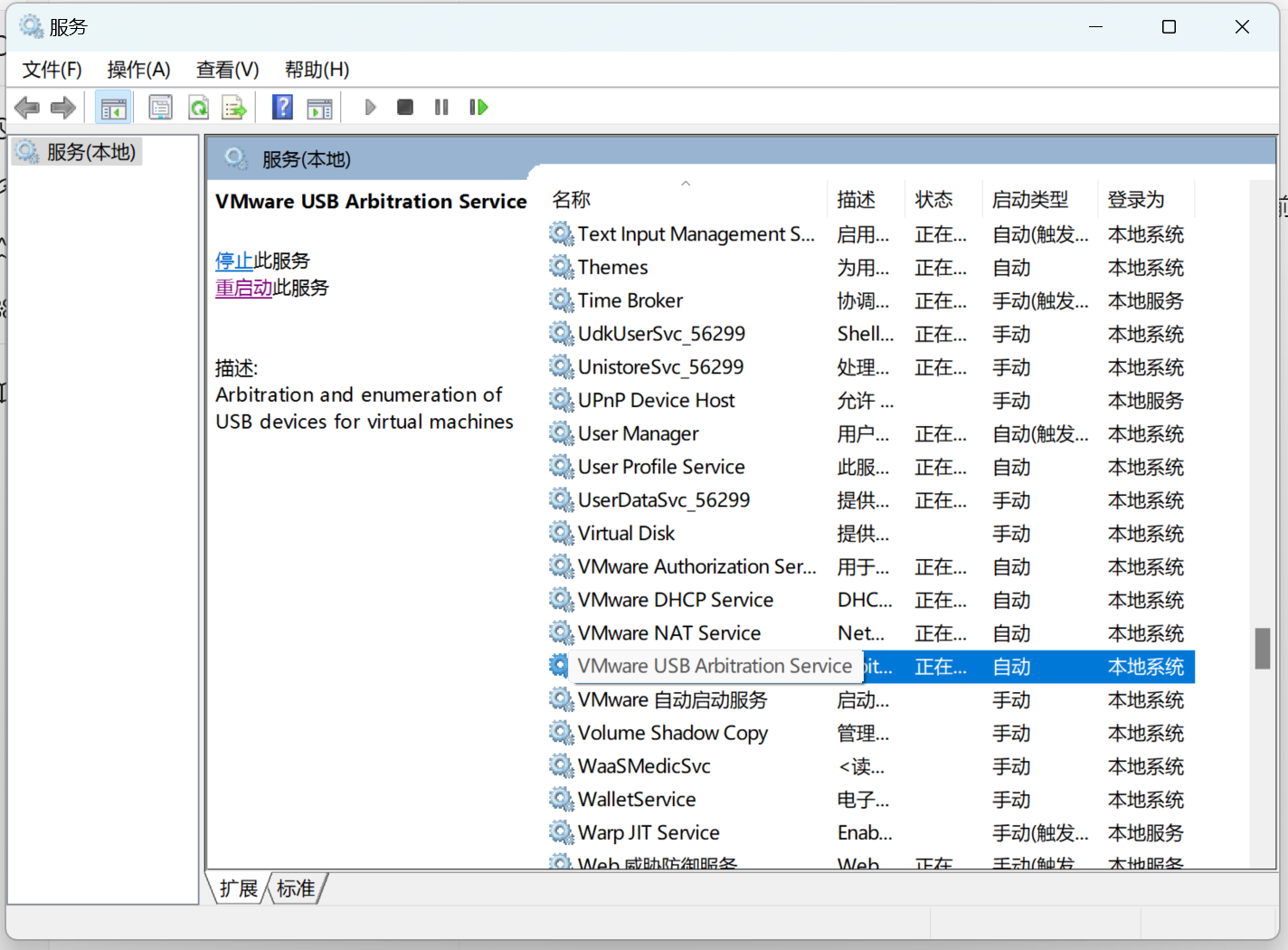Pause service using the pause icon
This screenshot has width=1288, height=950.
pyautogui.click(x=441, y=108)
